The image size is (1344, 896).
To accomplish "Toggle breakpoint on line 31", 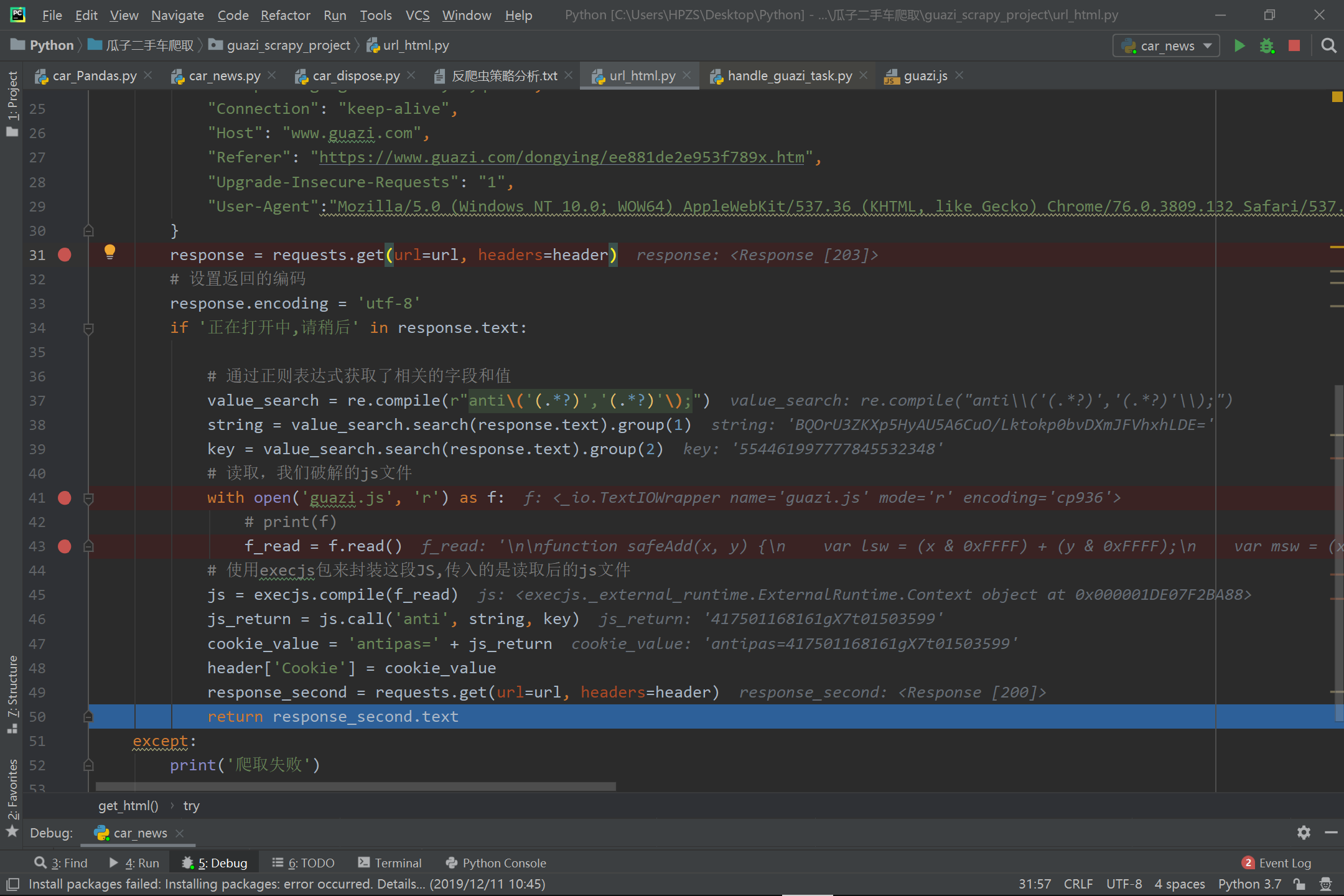I will tap(65, 255).
